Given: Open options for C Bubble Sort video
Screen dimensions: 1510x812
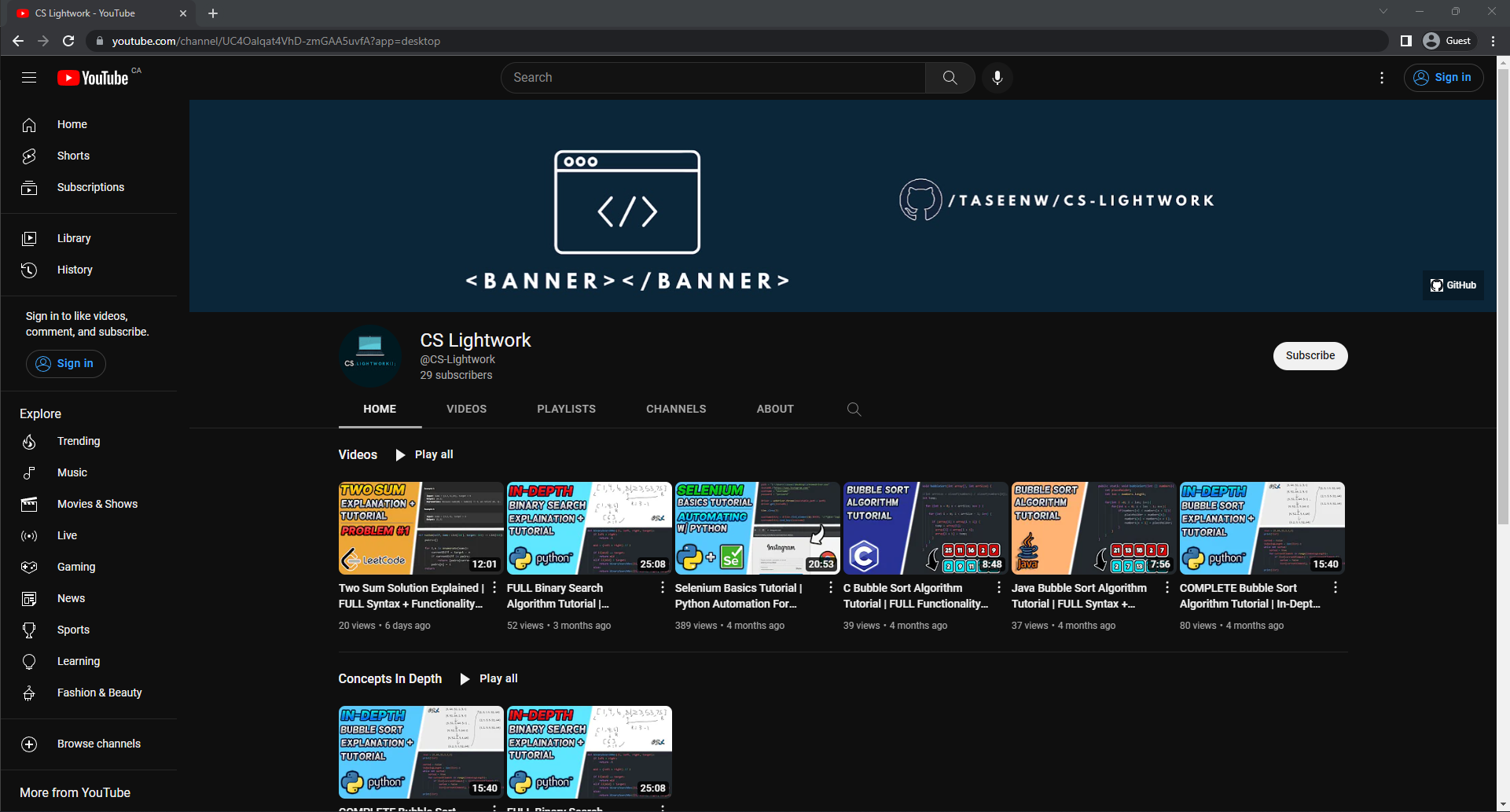Looking at the screenshot, I should click(999, 588).
